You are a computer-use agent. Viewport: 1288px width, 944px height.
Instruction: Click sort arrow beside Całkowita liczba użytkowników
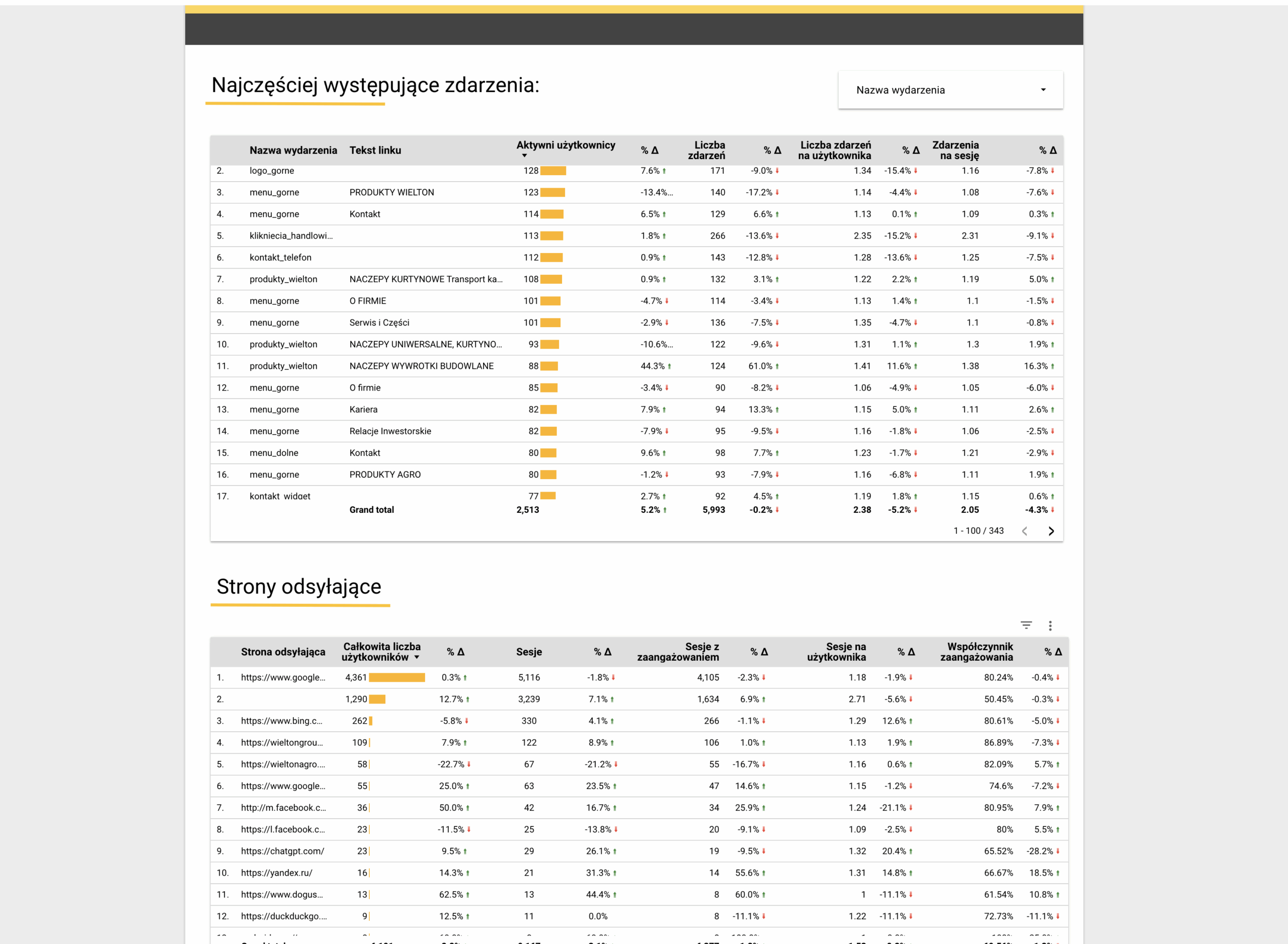[417, 658]
